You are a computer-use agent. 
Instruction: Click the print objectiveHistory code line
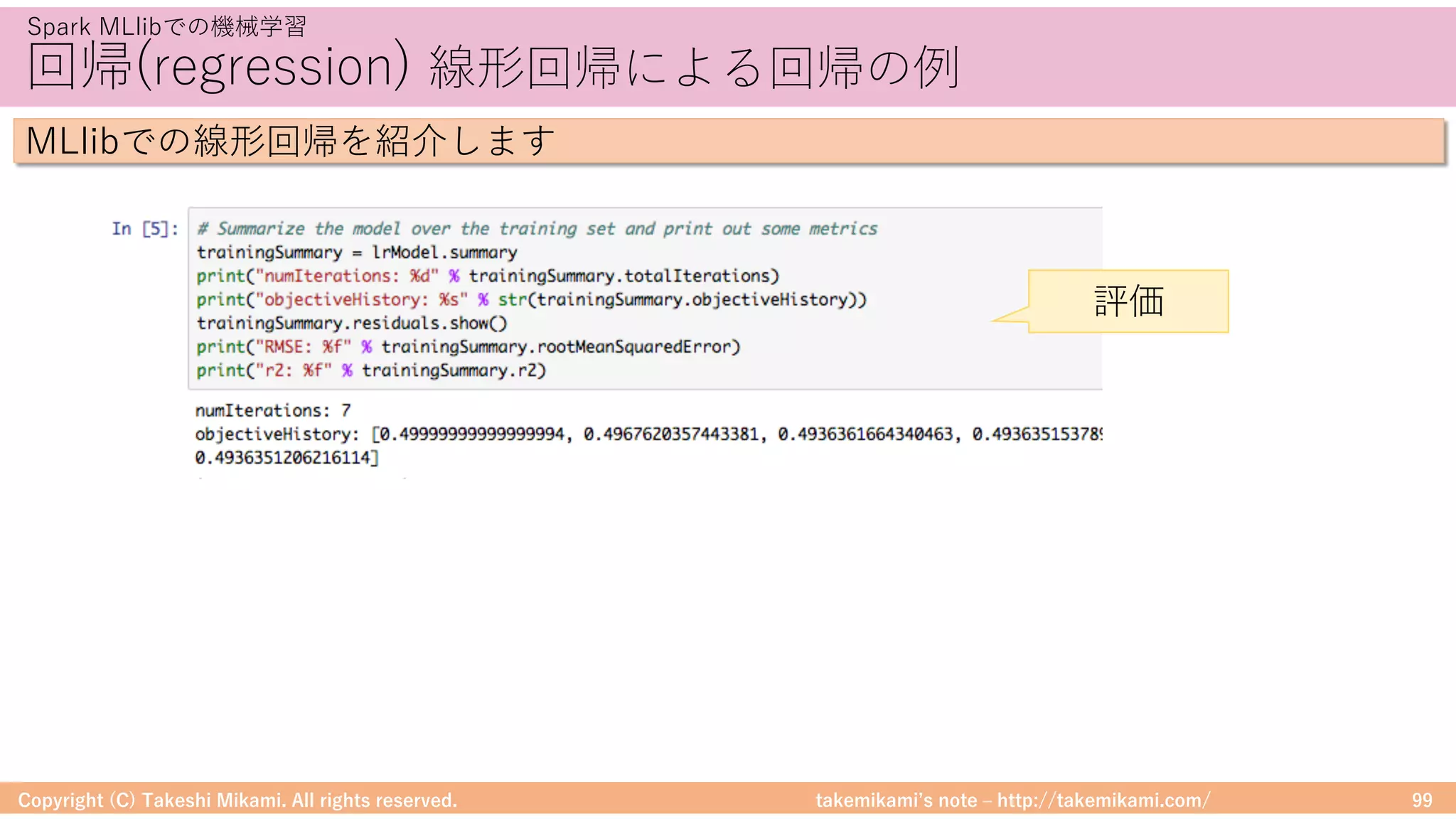coord(532,299)
